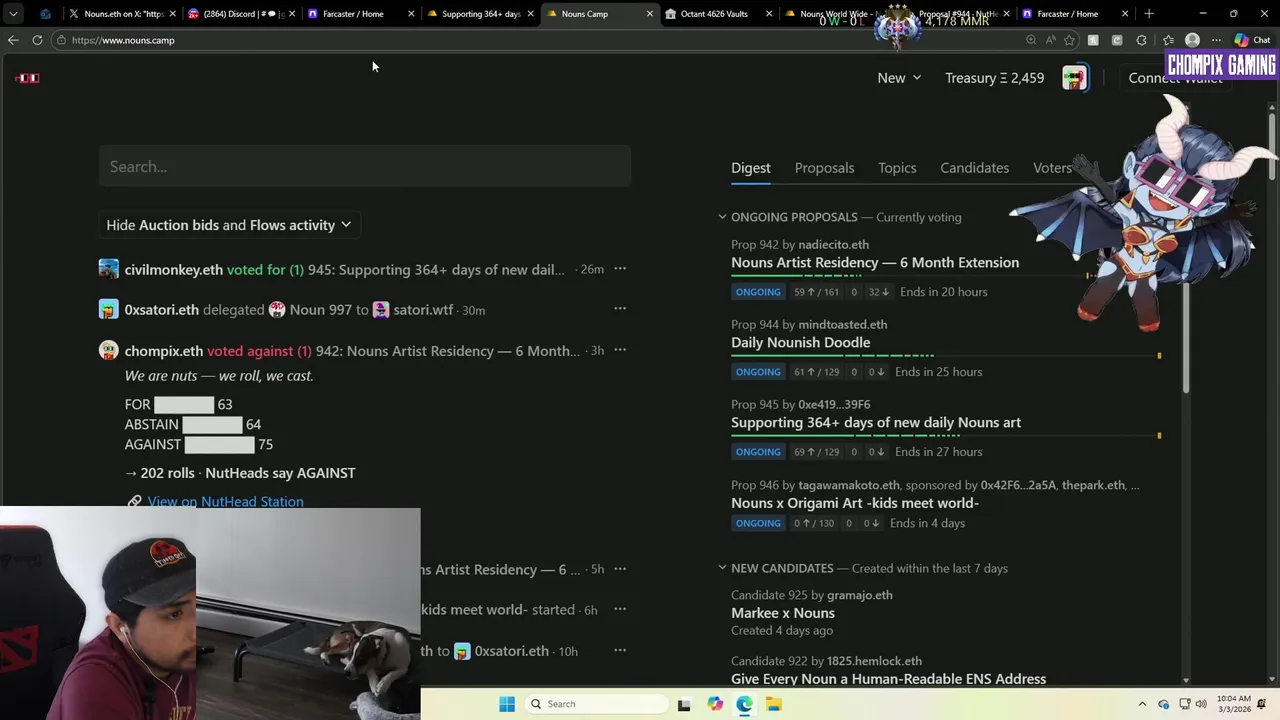Screen dimensions: 1280x720
Task: Switch to the Topics tab
Action: click(x=897, y=168)
